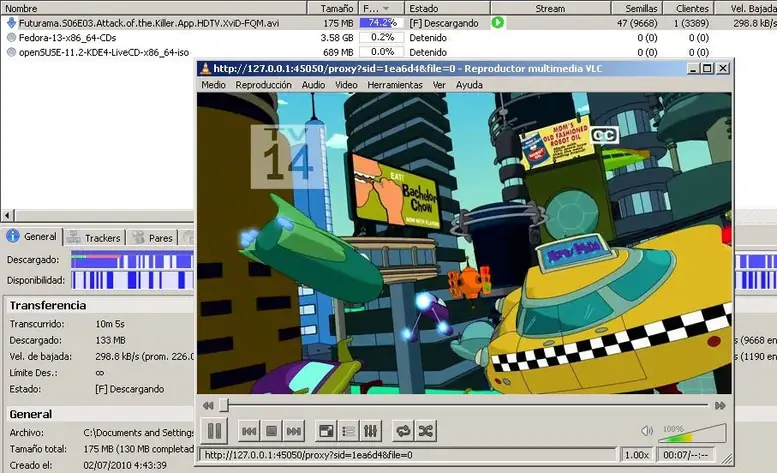Select the openSUSE-11.2-KDE4-LiveCD torrent
The height and width of the screenshot is (473, 777).
pyautogui.click(x=104, y=52)
